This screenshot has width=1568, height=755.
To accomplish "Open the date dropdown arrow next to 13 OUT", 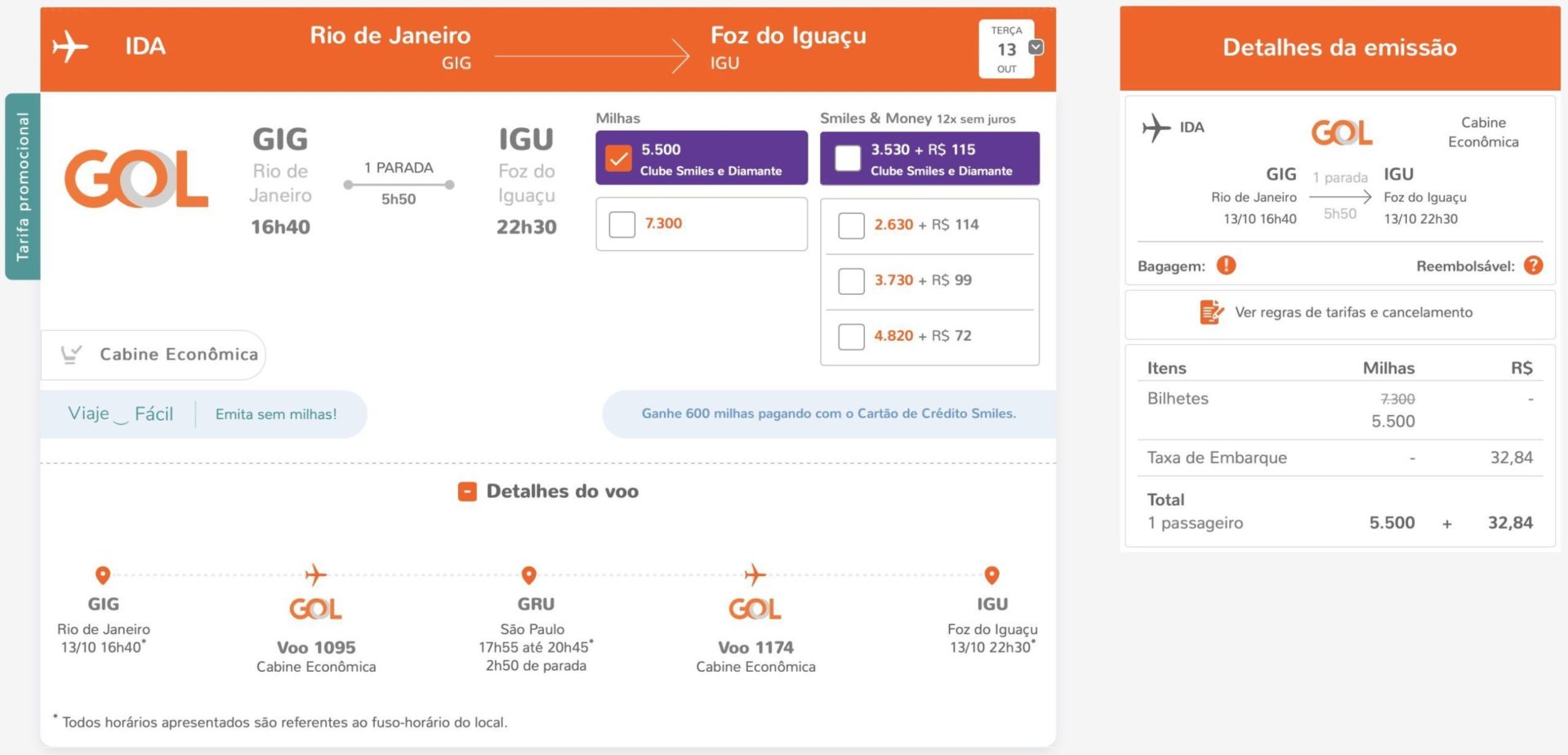I will [1036, 47].
